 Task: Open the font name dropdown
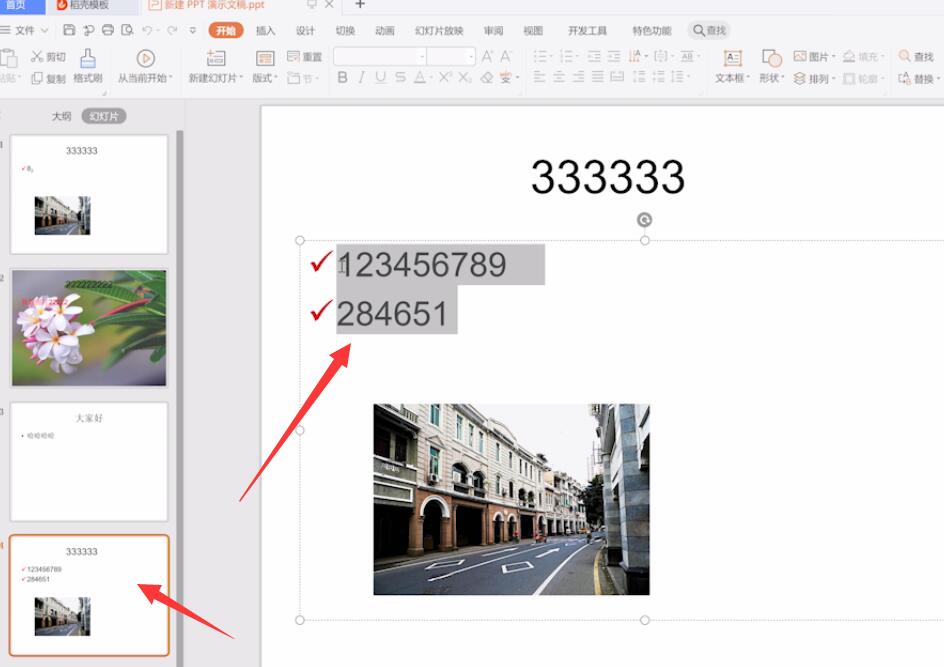click(423, 57)
